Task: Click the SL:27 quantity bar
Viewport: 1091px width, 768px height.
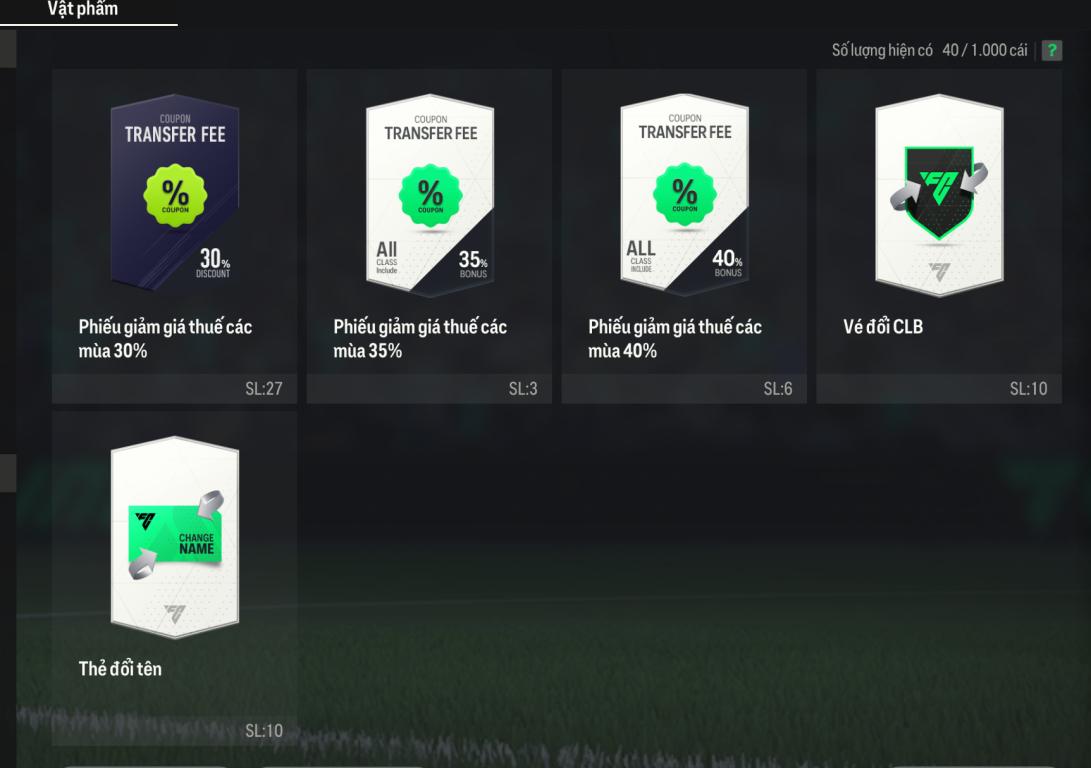Action: (x=175, y=388)
